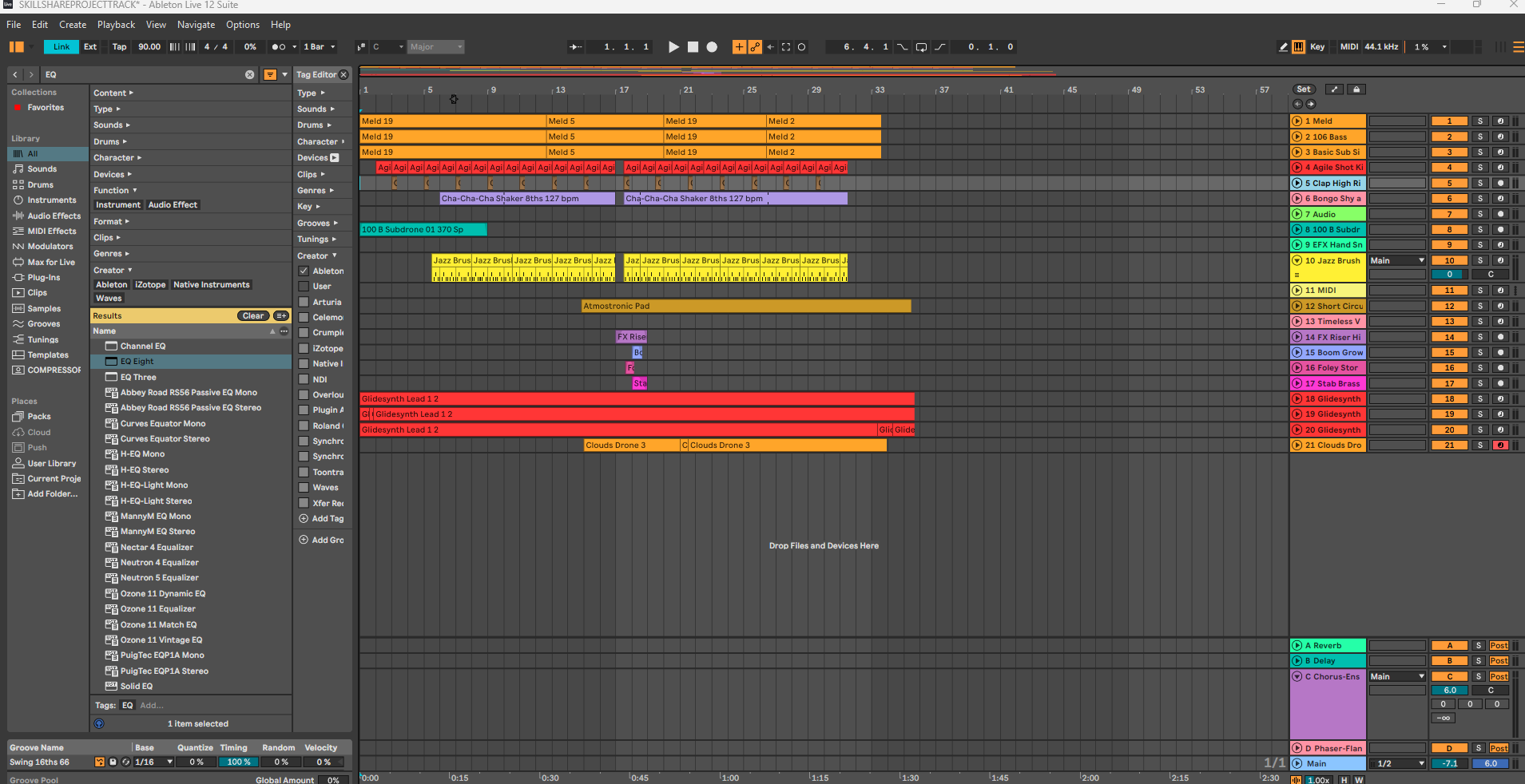Open the Grooves library category
Image resolution: width=1525 pixels, height=784 pixels.
point(44,324)
